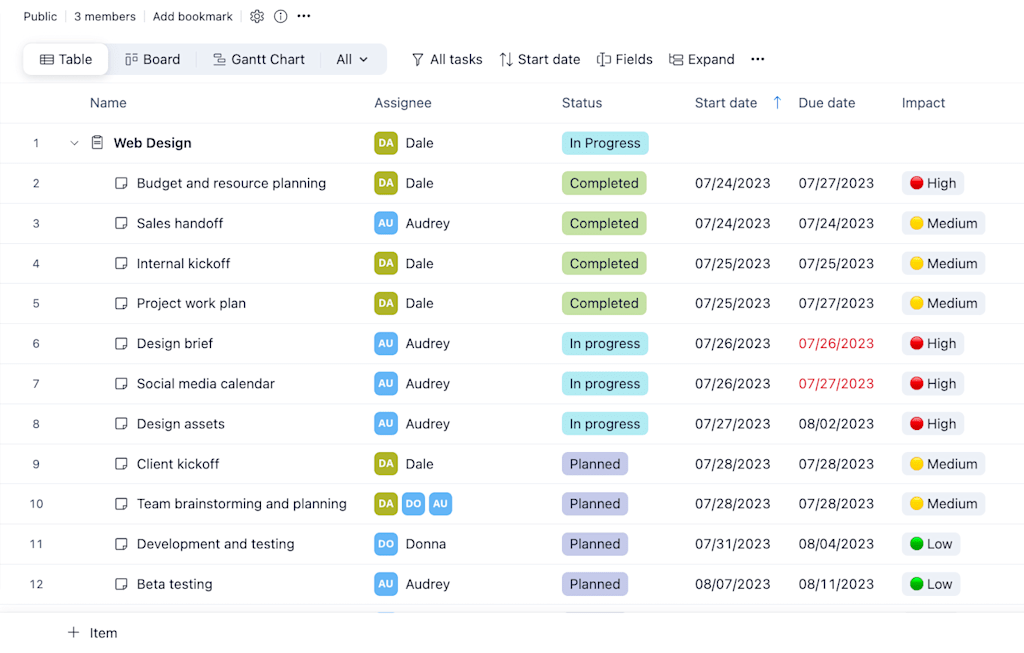Click the Status column header
This screenshot has height=653, width=1024.
[x=582, y=103]
